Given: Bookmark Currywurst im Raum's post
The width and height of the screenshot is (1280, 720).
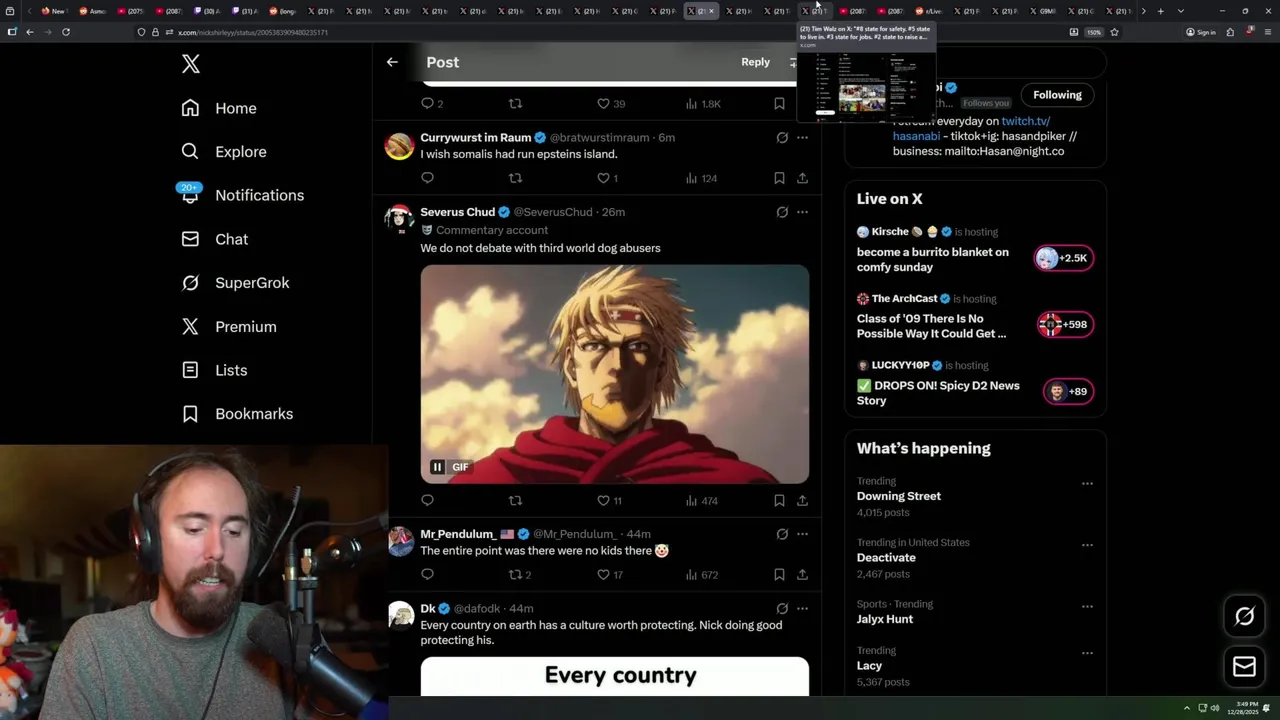Looking at the screenshot, I should tap(779, 178).
